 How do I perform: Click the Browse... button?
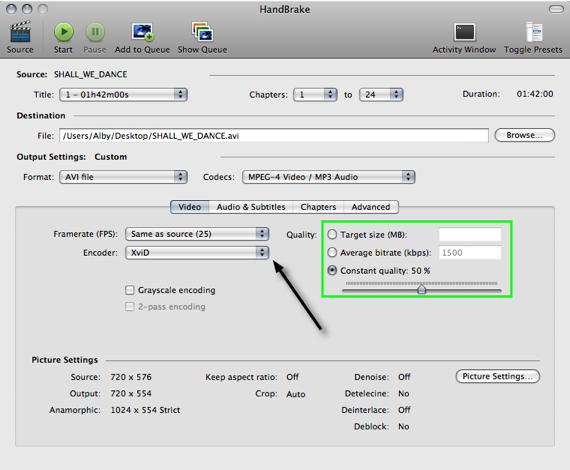(x=525, y=135)
